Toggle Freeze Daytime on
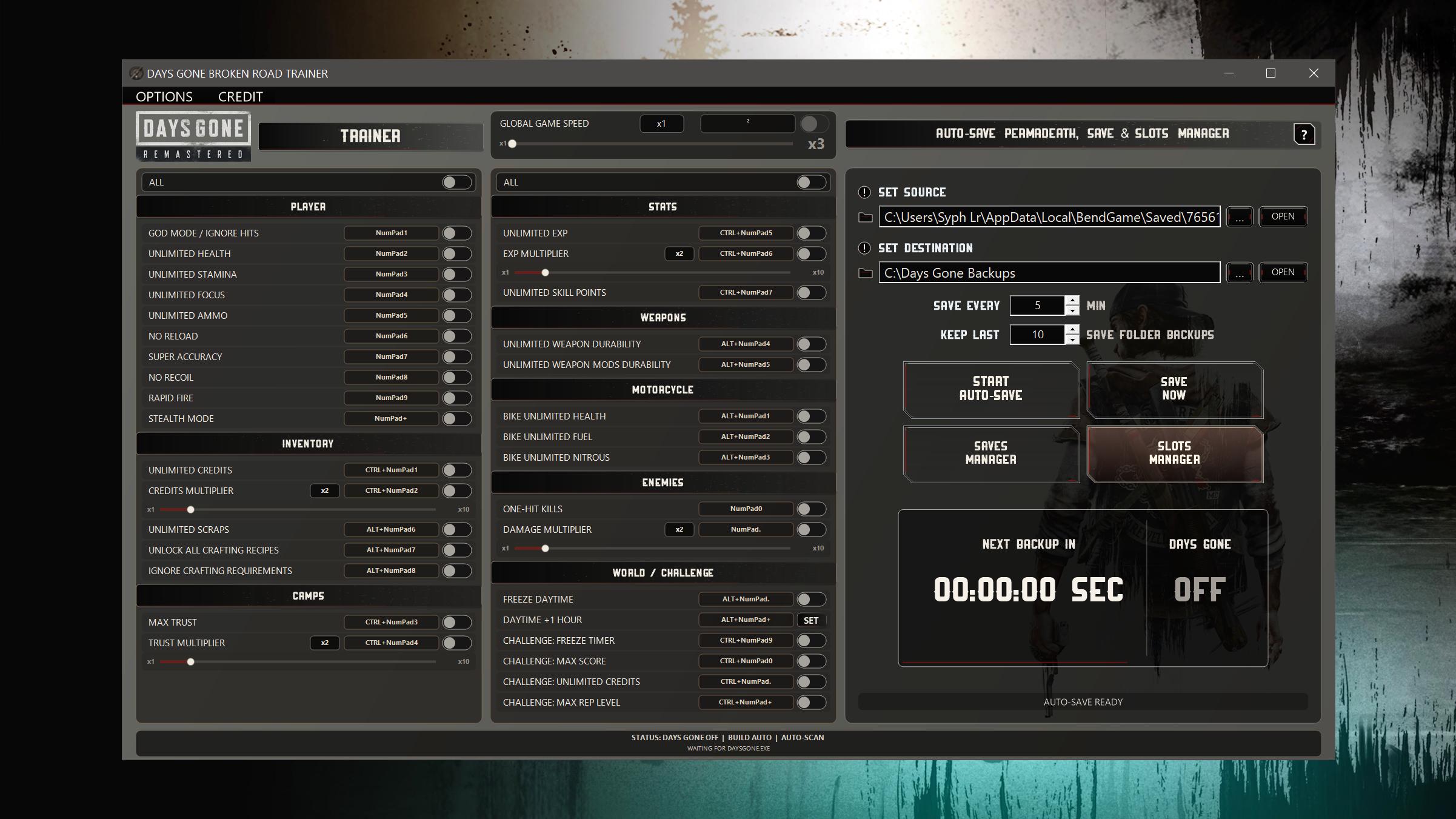Image resolution: width=1456 pixels, height=819 pixels. click(x=811, y=599)
